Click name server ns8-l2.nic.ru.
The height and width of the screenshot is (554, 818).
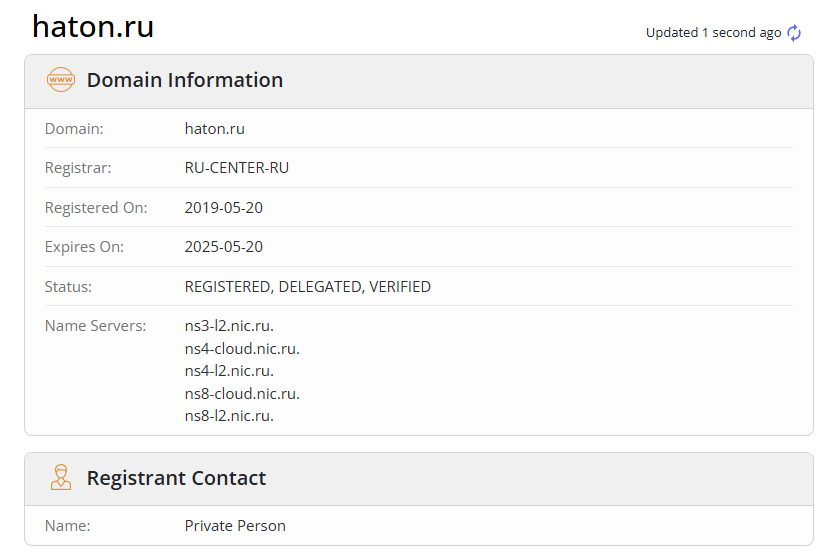pos(229,416)
